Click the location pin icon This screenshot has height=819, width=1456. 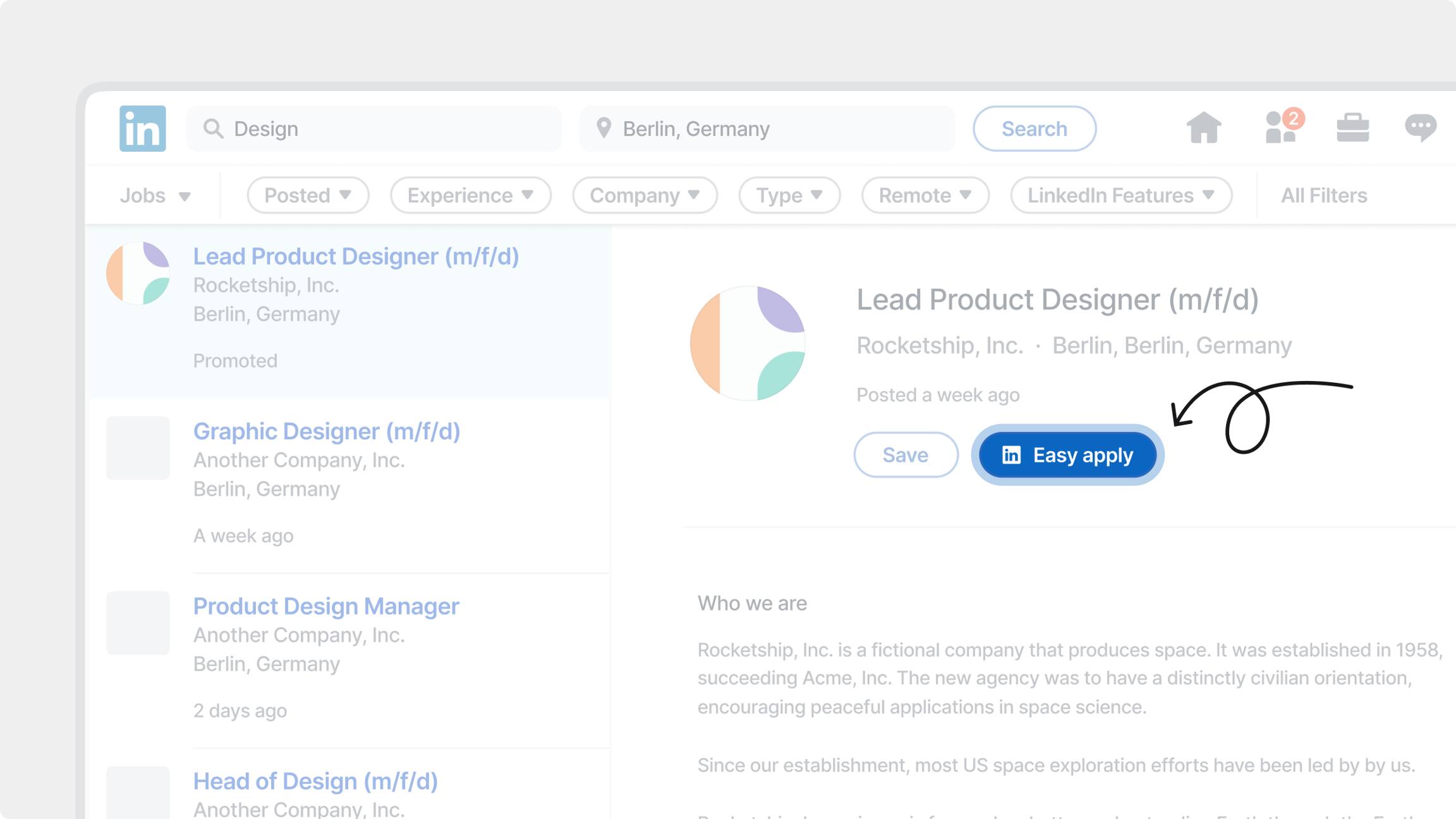tap(604, 128)
